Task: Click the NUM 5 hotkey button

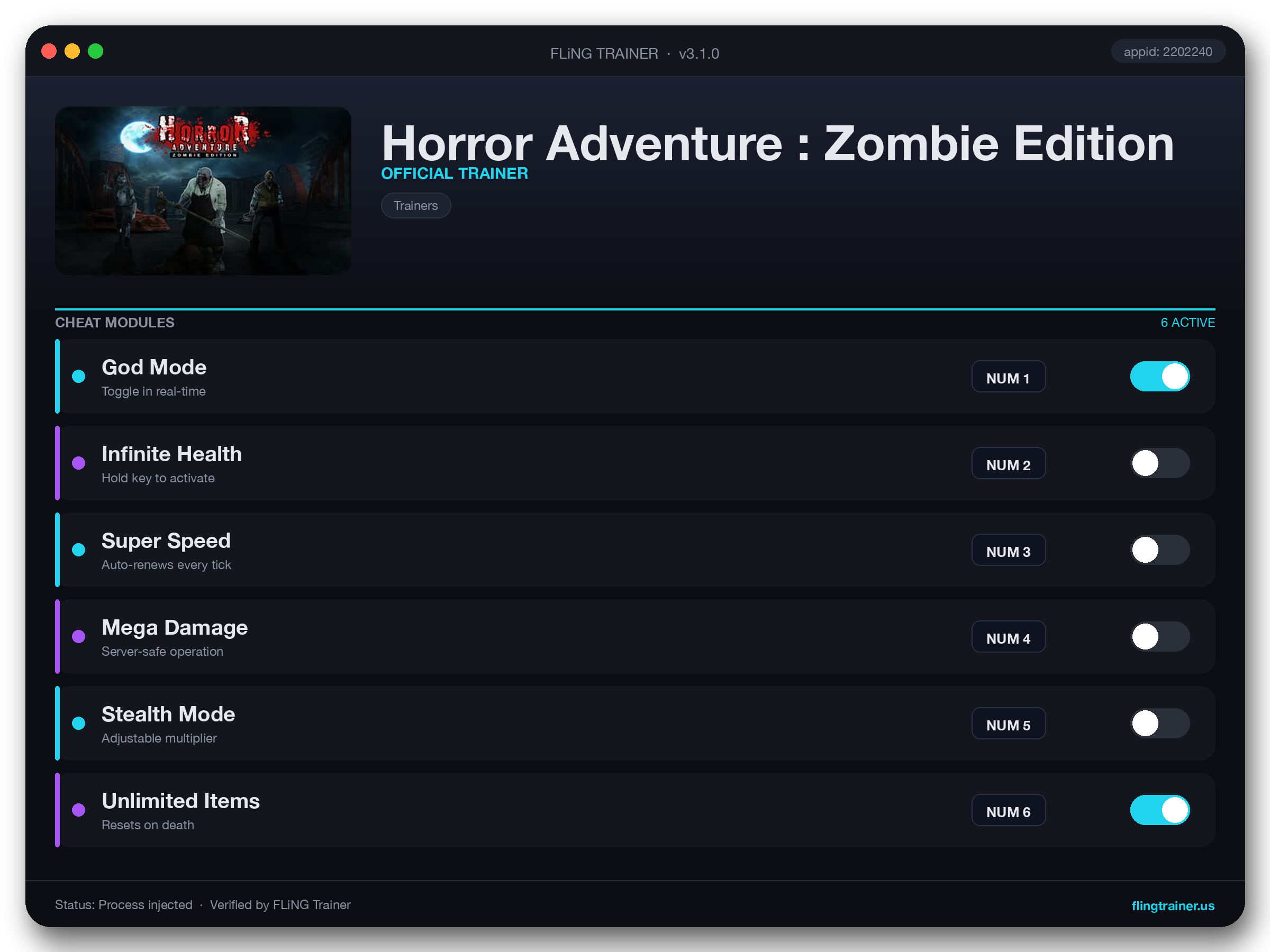Action: point(1008,723)
